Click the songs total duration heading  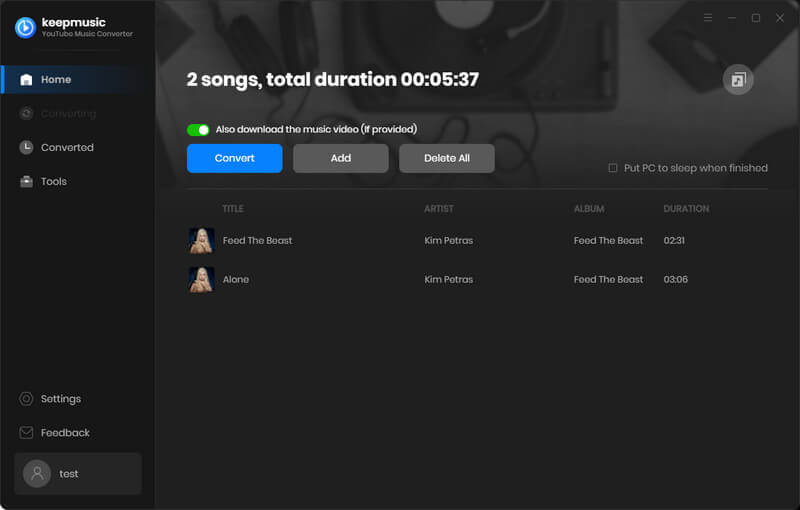[x=333, y=80]
